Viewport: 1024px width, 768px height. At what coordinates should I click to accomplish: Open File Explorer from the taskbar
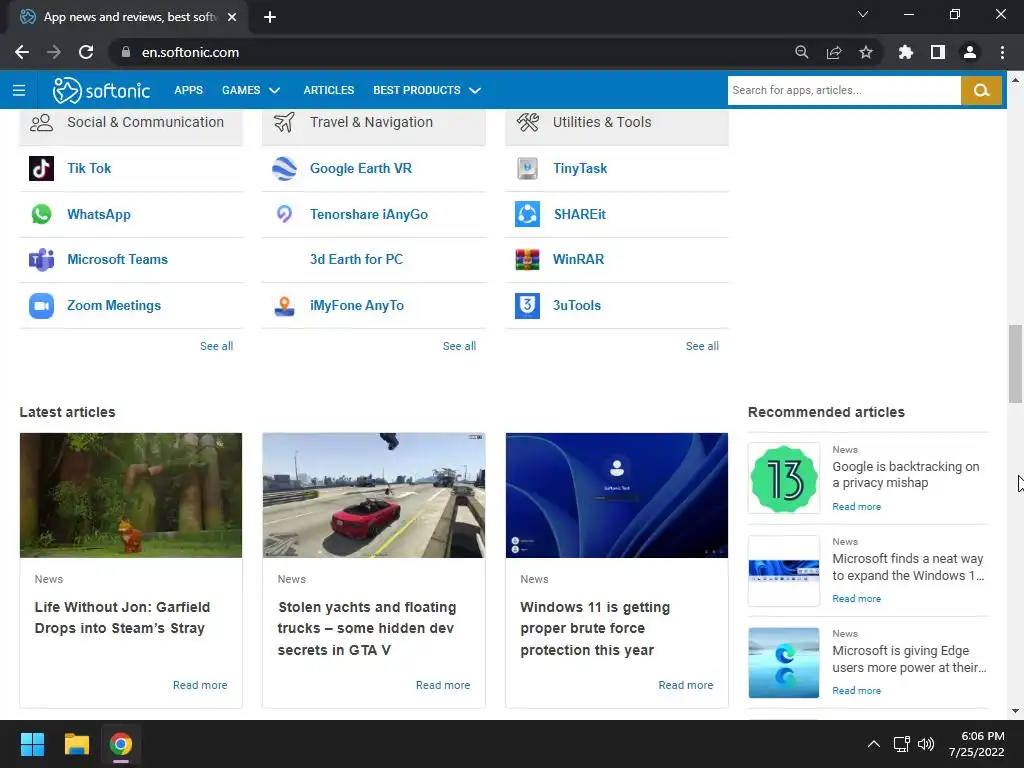(x=76, y=744)
